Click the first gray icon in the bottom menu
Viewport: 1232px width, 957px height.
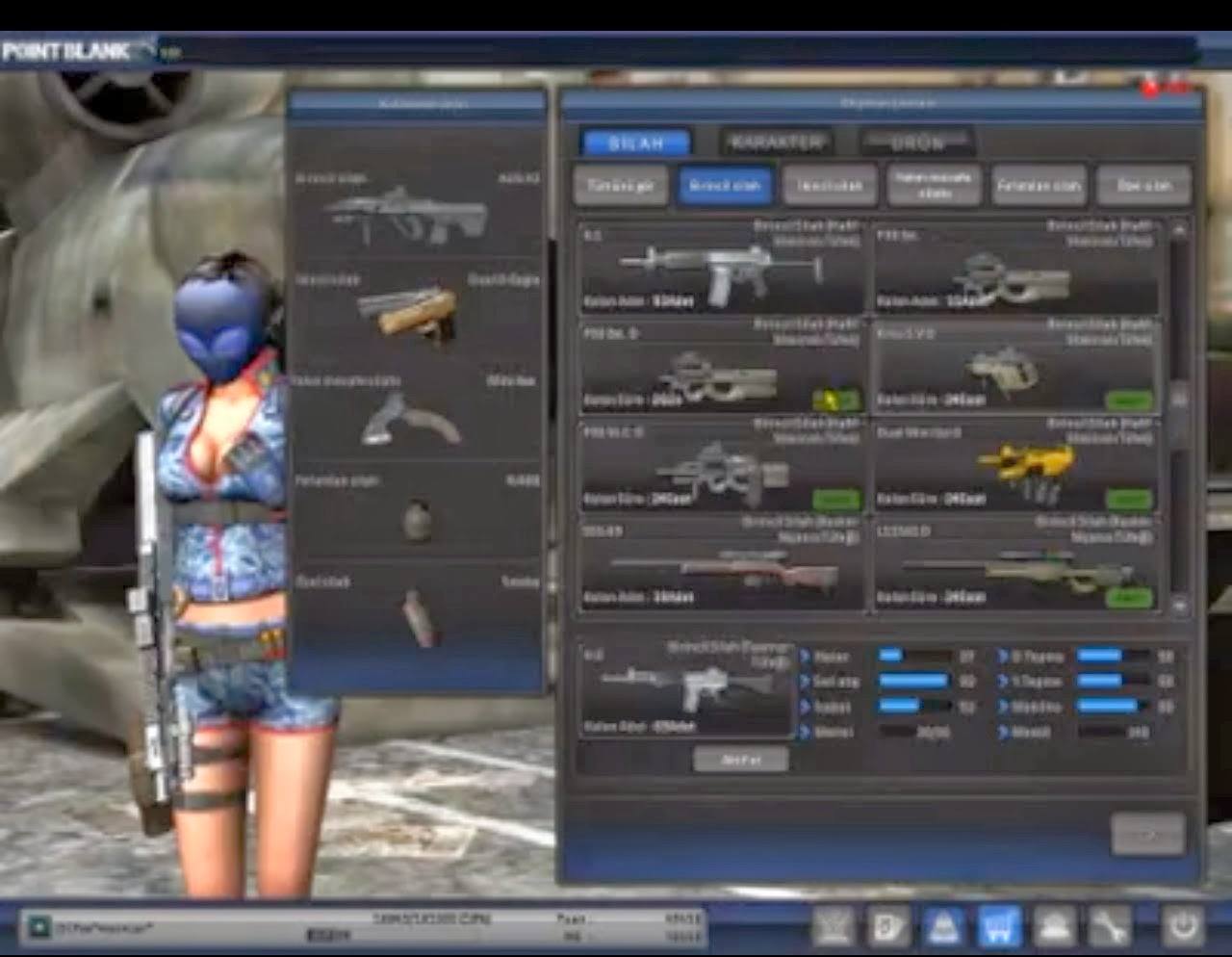pos(834,927)
